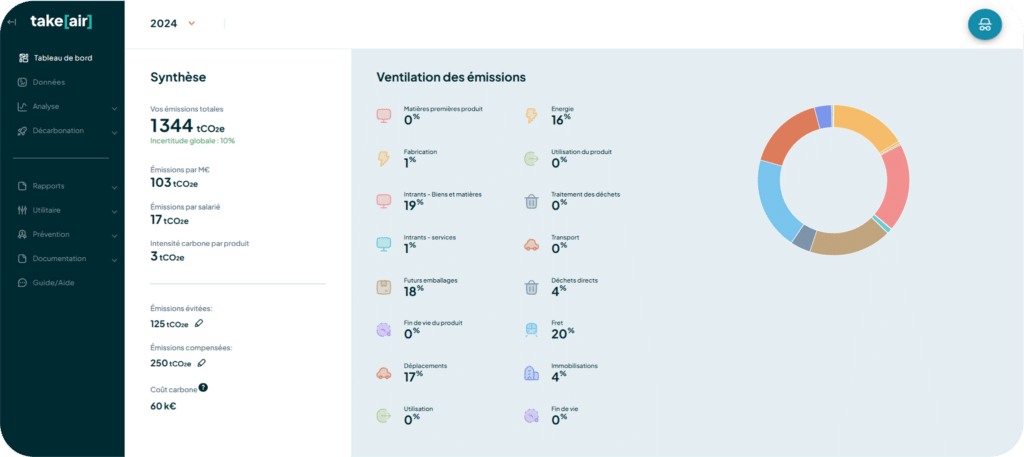Click the take[air] logo
The image size is (1024, 457).
pyautogui.click(x=61, y=22)
